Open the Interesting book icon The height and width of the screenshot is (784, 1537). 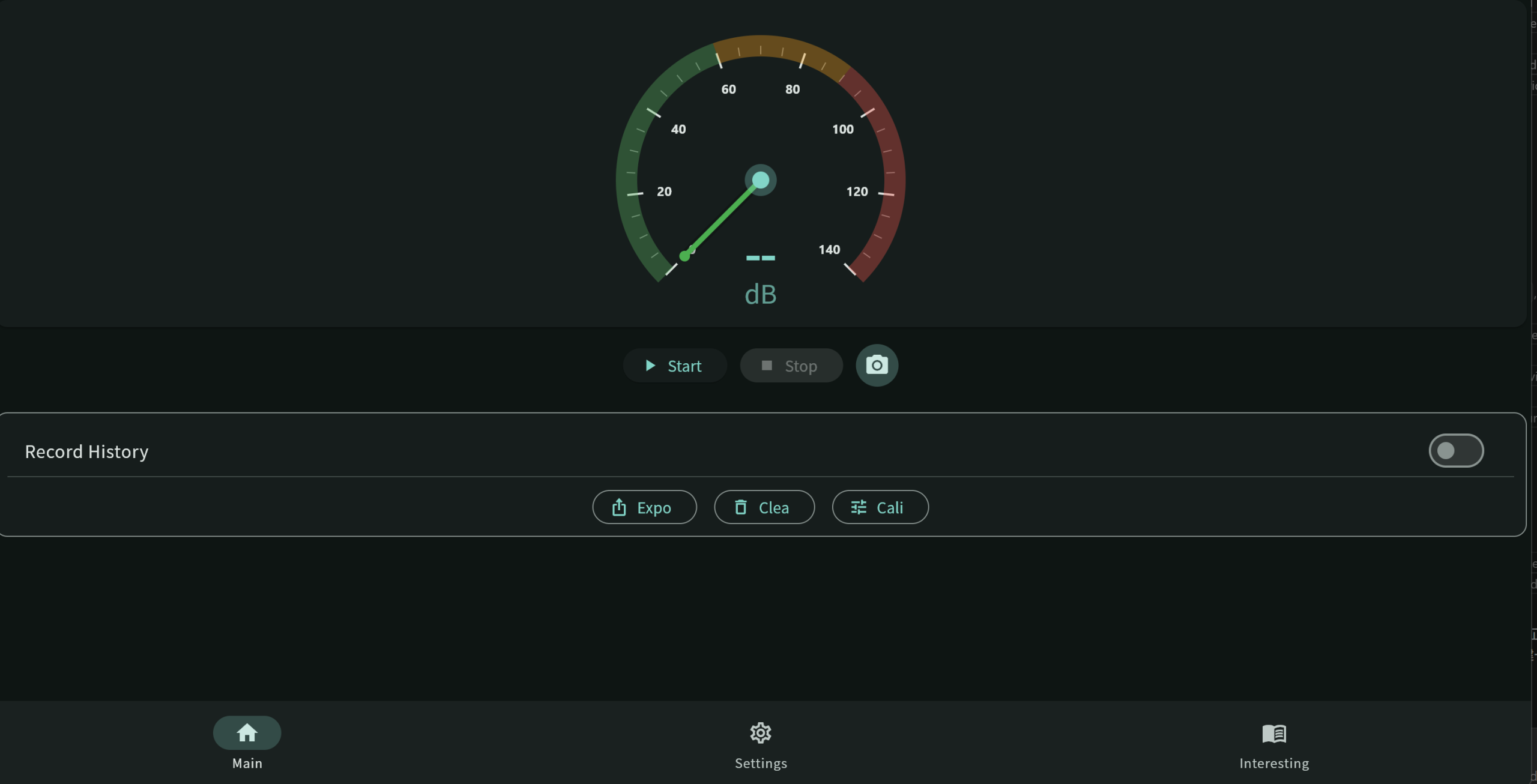click(1274, 733)
